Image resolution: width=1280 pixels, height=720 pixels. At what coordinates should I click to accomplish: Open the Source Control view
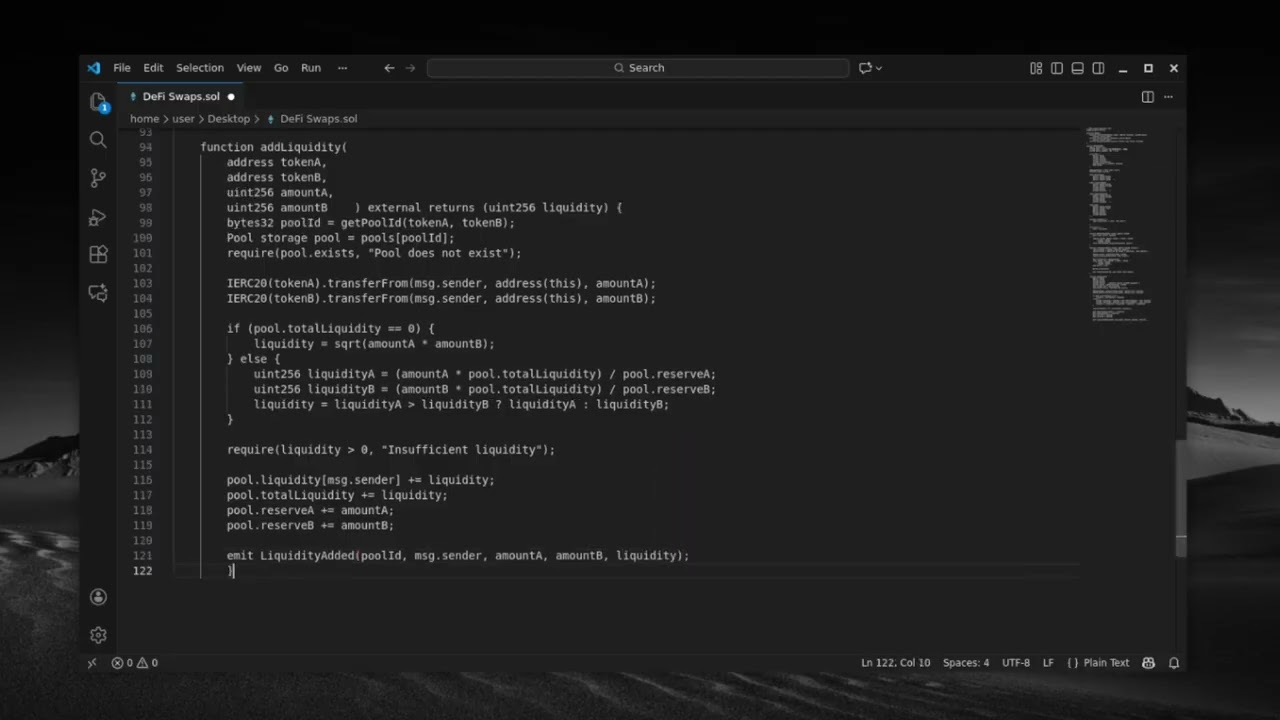98,178
